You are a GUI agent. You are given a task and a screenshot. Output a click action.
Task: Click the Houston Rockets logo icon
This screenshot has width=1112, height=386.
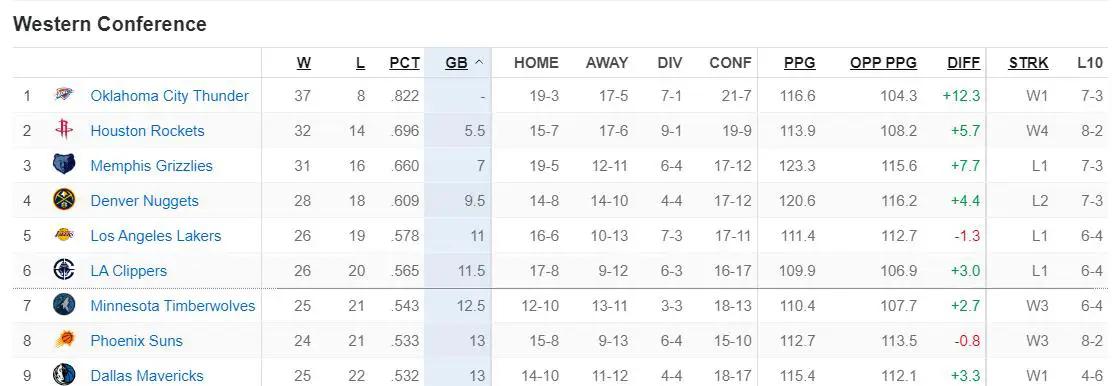tap(64, 130)
